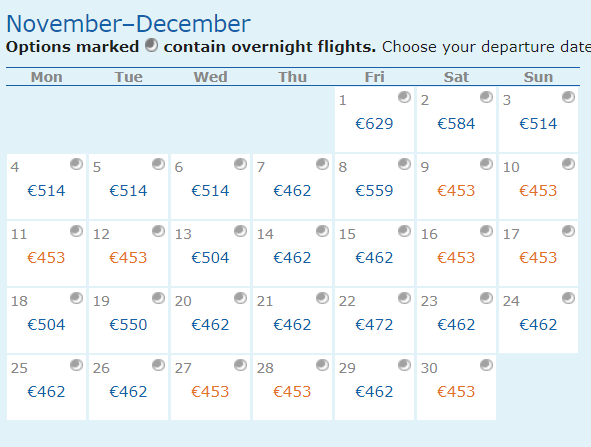Click the overnight icon in day 13 cell

[240, 231]
